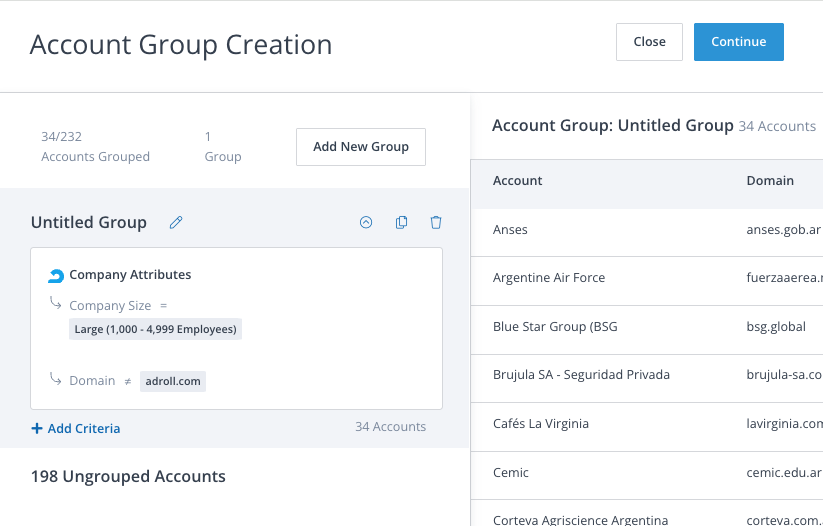Open the Blue Star Group account row
Screen dimensions: 823x526
pos(556,326)
